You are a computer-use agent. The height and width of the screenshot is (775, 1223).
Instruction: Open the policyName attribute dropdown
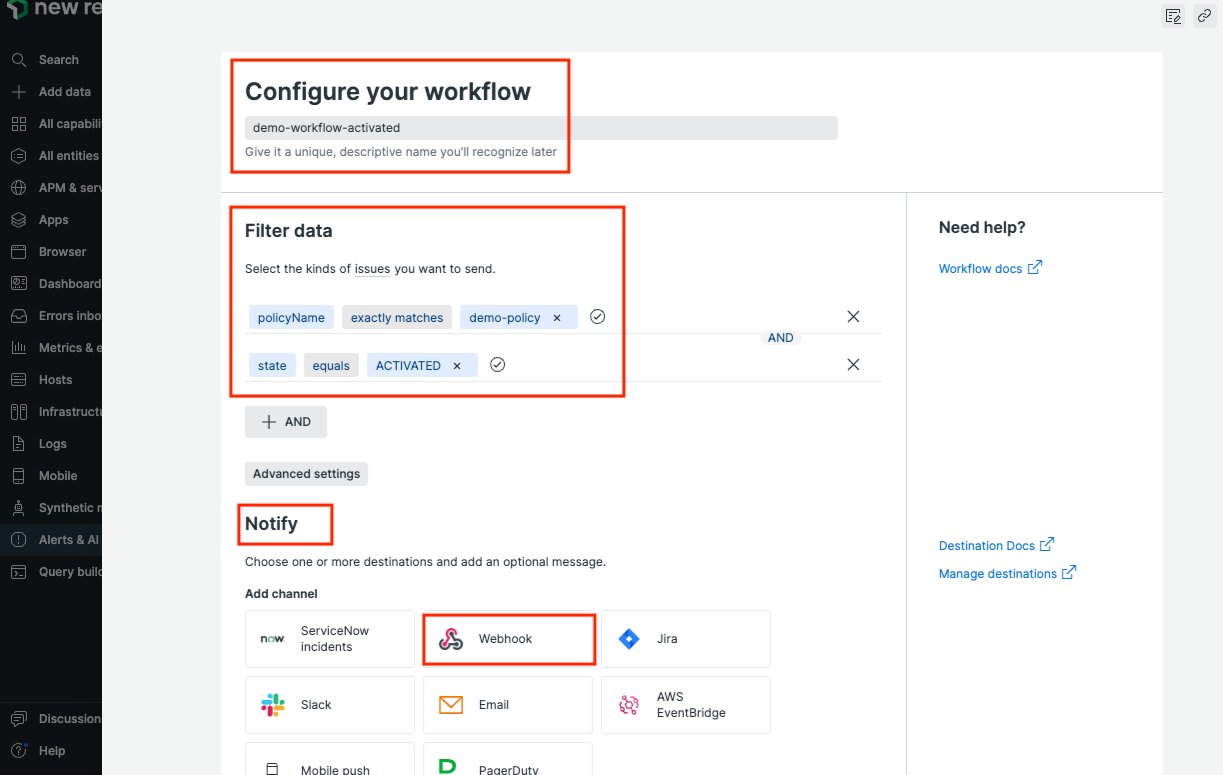[x=291, y=316]
